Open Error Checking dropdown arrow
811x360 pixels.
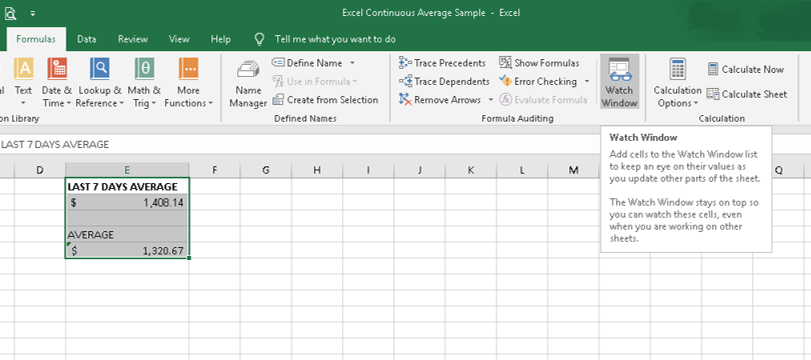click(587, 81)
